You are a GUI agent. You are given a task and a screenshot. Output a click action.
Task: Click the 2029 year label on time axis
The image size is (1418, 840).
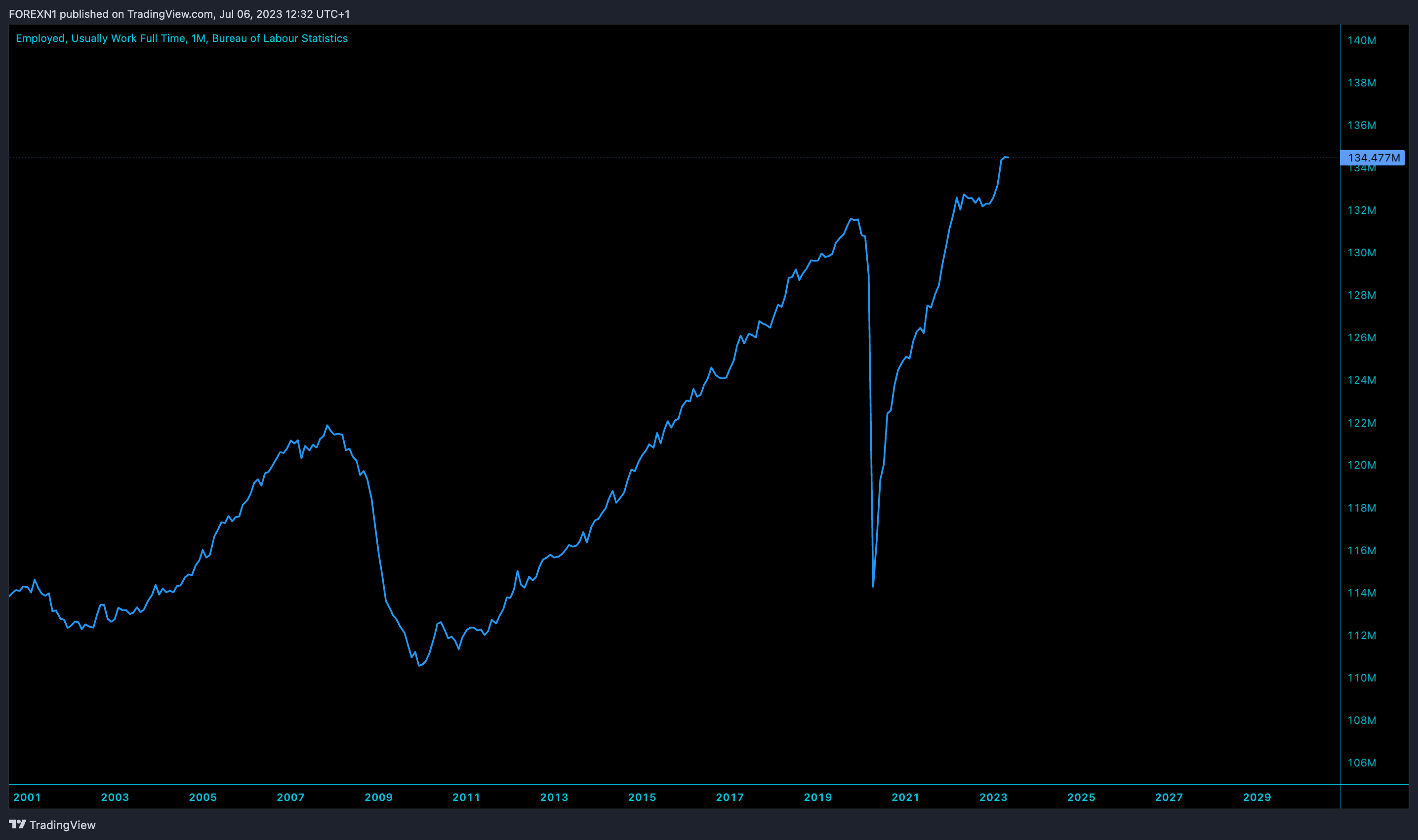point(1257,797)
